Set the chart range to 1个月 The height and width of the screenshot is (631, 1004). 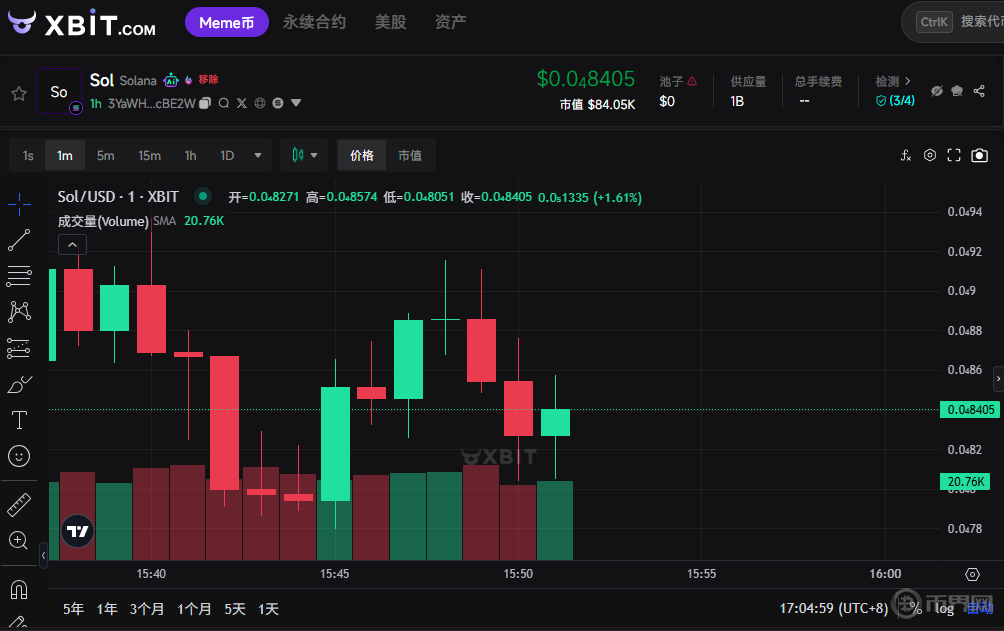coord(194,608)
